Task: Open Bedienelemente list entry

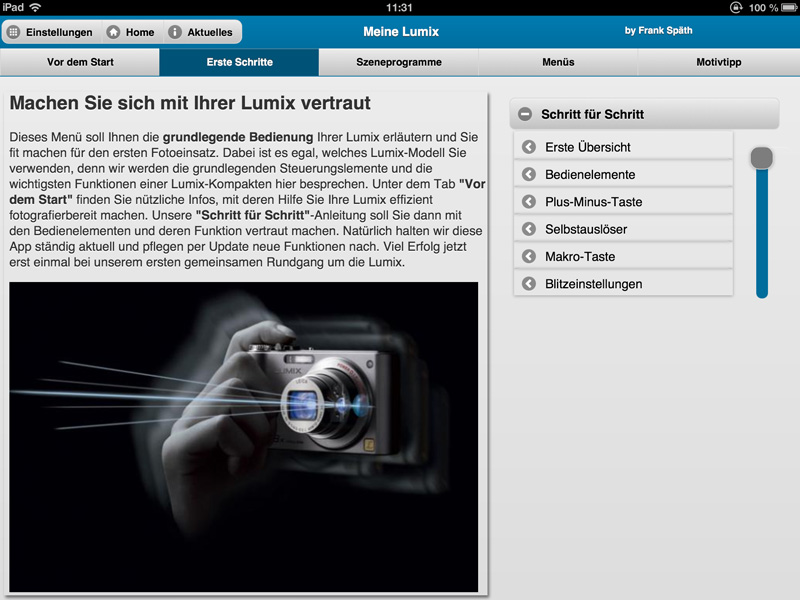Action: 623,174
